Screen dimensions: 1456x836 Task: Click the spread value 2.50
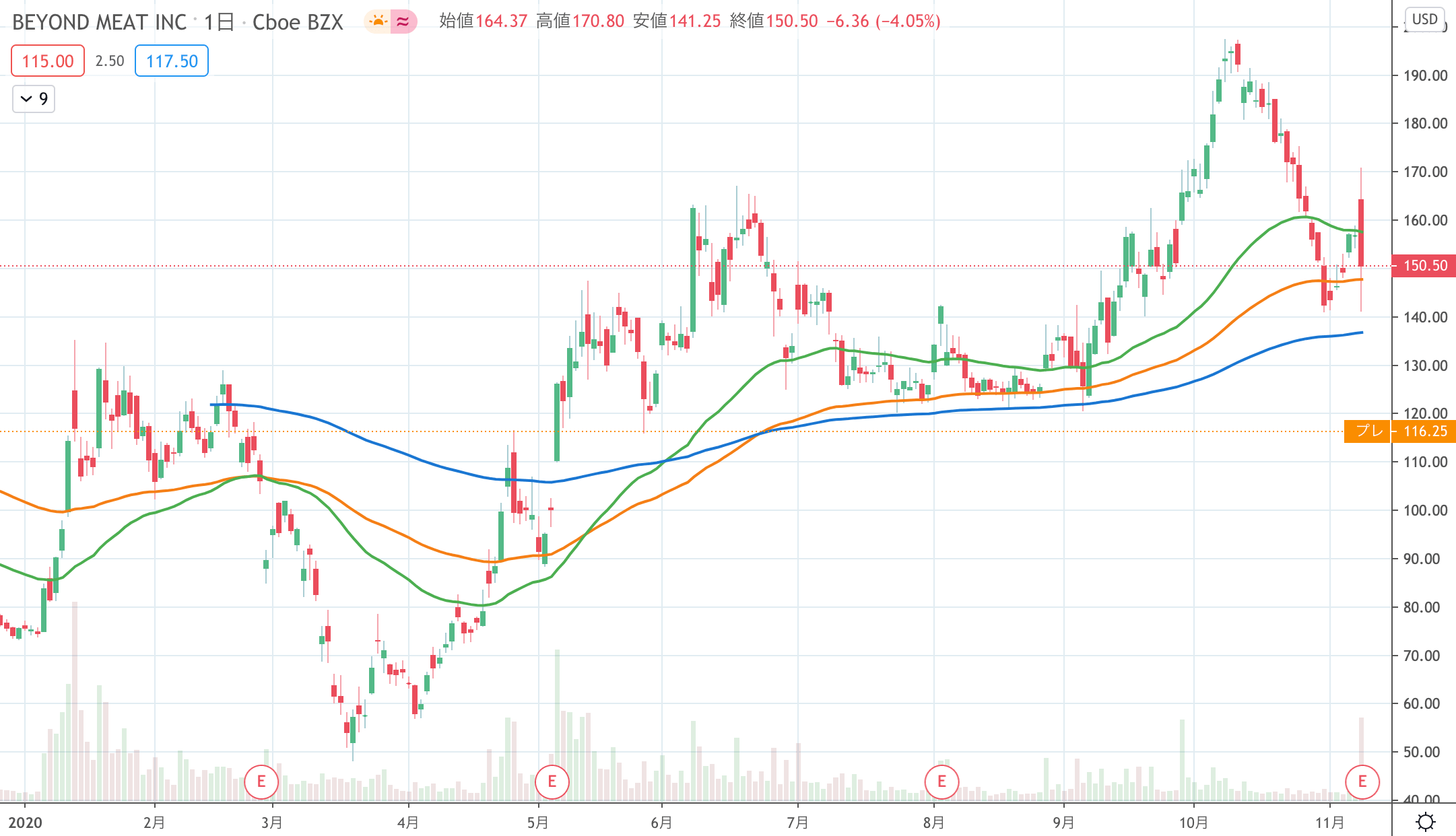pyautogui.click(x=110, y=61)
